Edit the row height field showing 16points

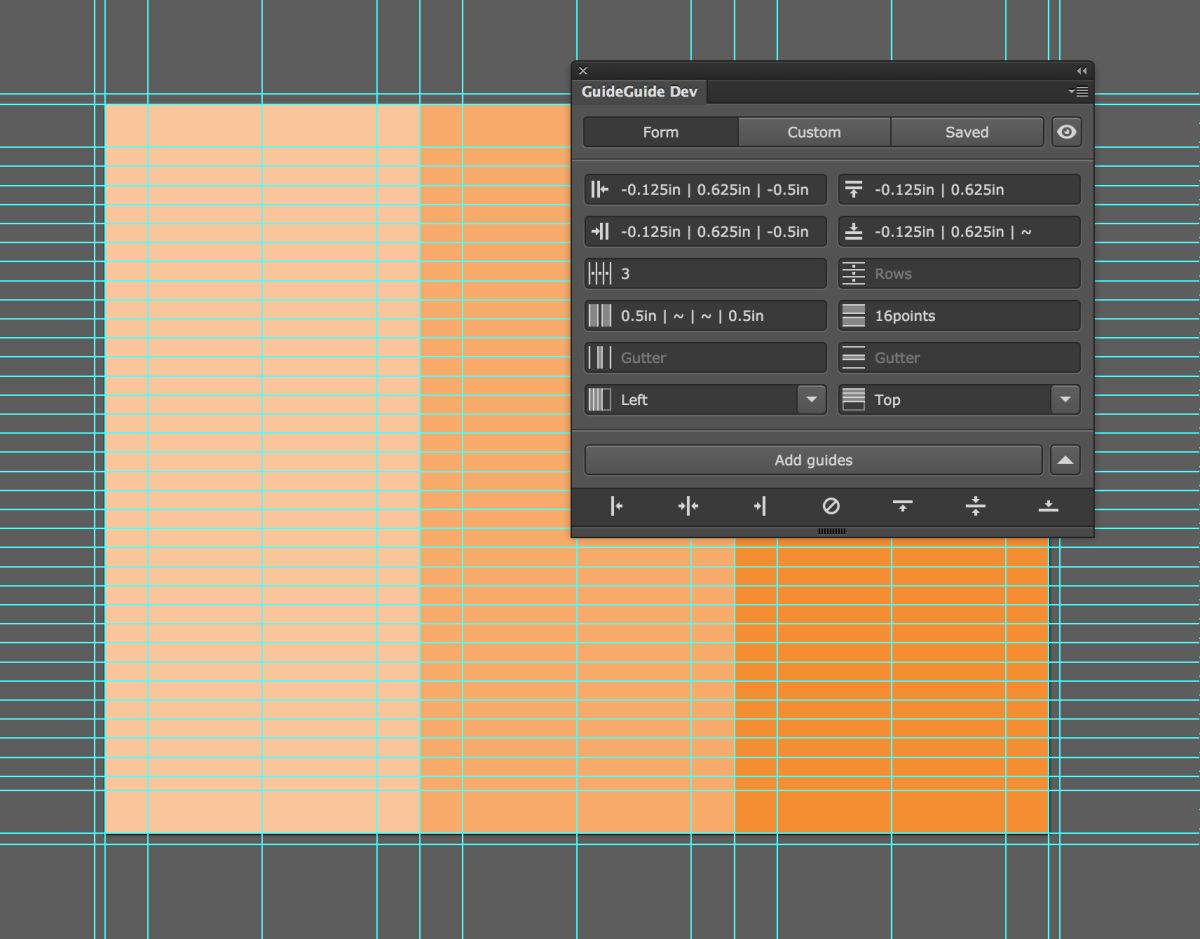(x=960, y=315)
